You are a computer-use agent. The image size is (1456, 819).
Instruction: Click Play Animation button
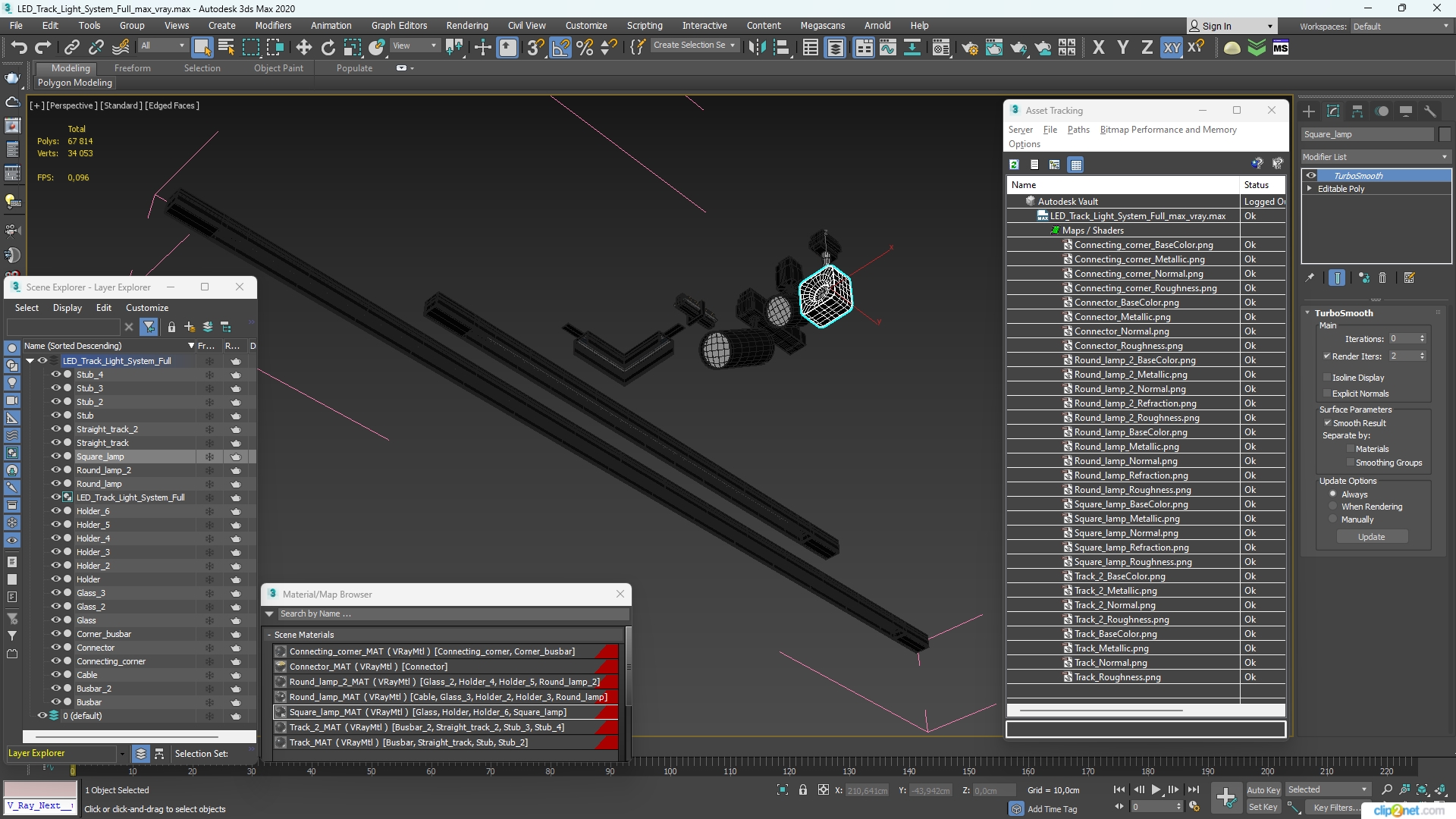[x=1156, y=790]
